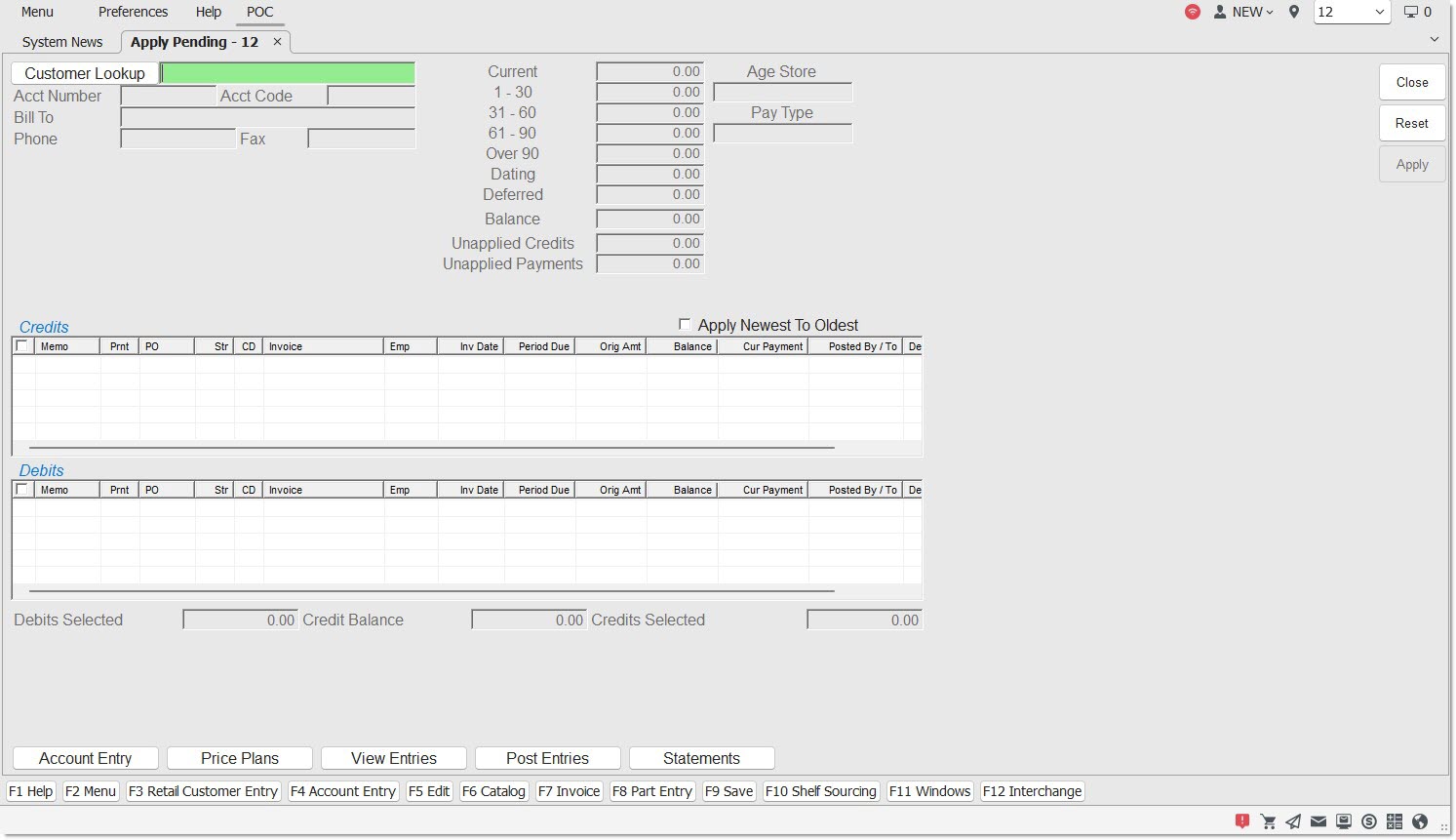Click the red Wi-Fi connection status icon
The height and width of the screenshot is (840, 1456).
[1193, 12]
